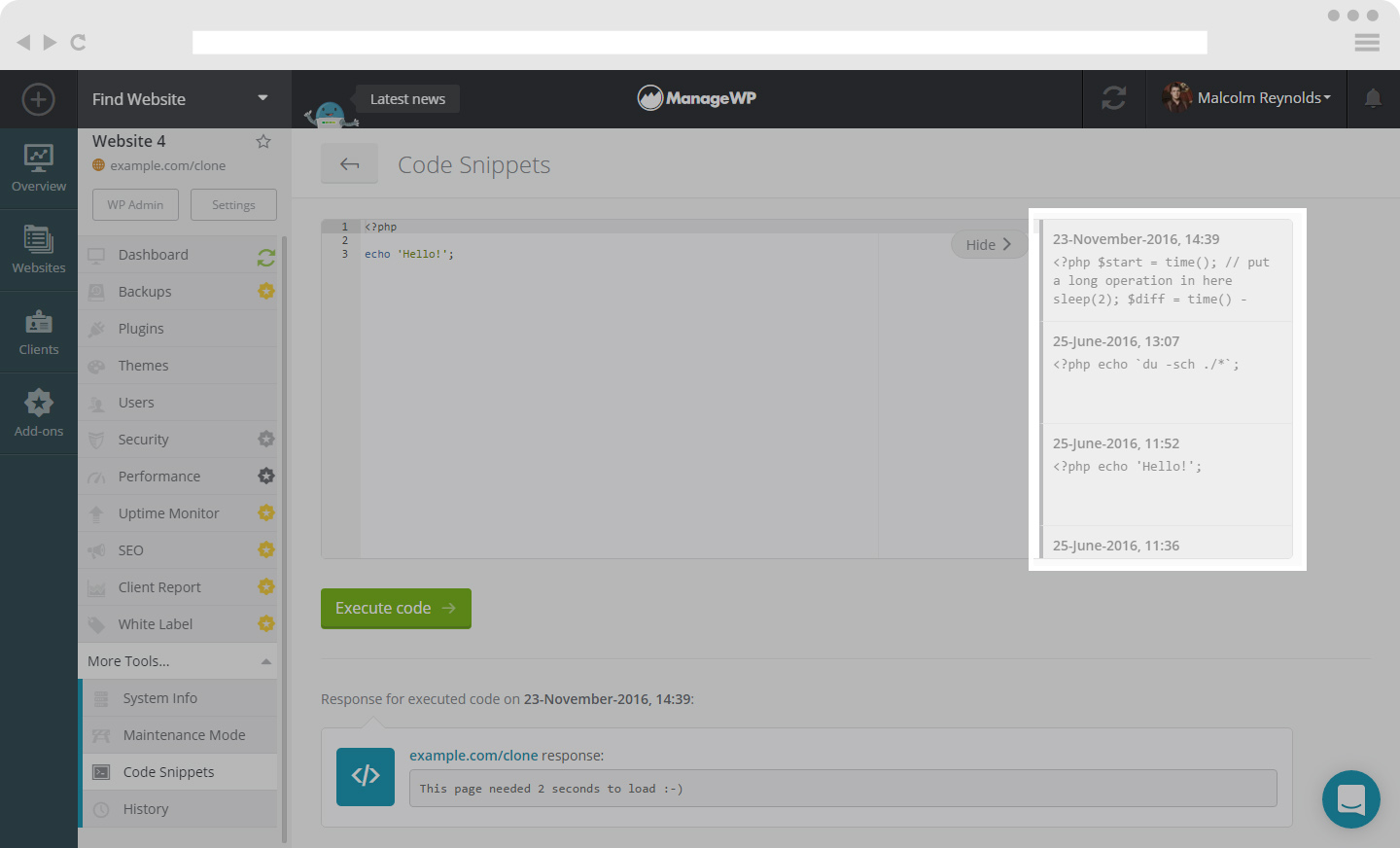Screen dimensions: 1400x848
Task: Open the Clients section
Action: [39, 332]
